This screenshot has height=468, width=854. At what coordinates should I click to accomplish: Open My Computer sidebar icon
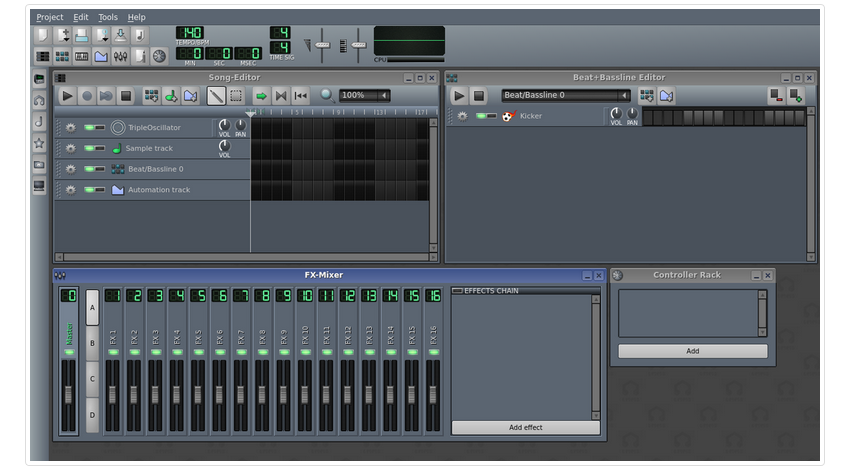click(39, 186)
